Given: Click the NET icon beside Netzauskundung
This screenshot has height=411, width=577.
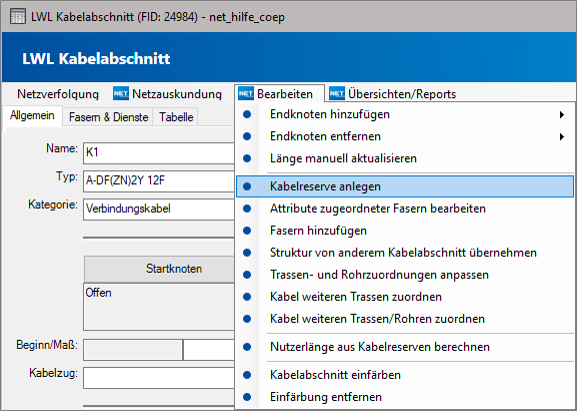Looking at the screenshot, I should (121, 93).
